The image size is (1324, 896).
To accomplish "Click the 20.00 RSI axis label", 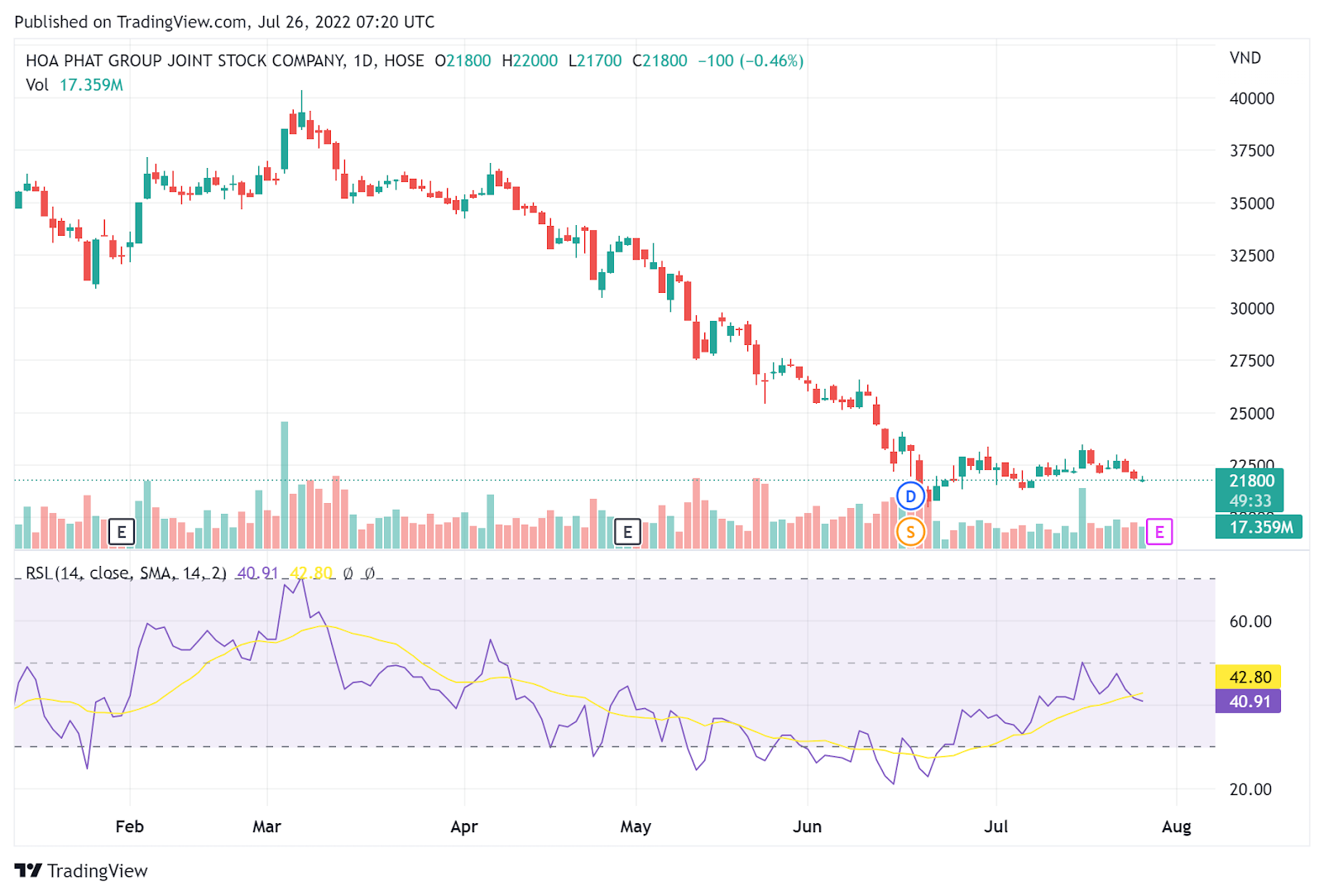I will click(1250, 789).
